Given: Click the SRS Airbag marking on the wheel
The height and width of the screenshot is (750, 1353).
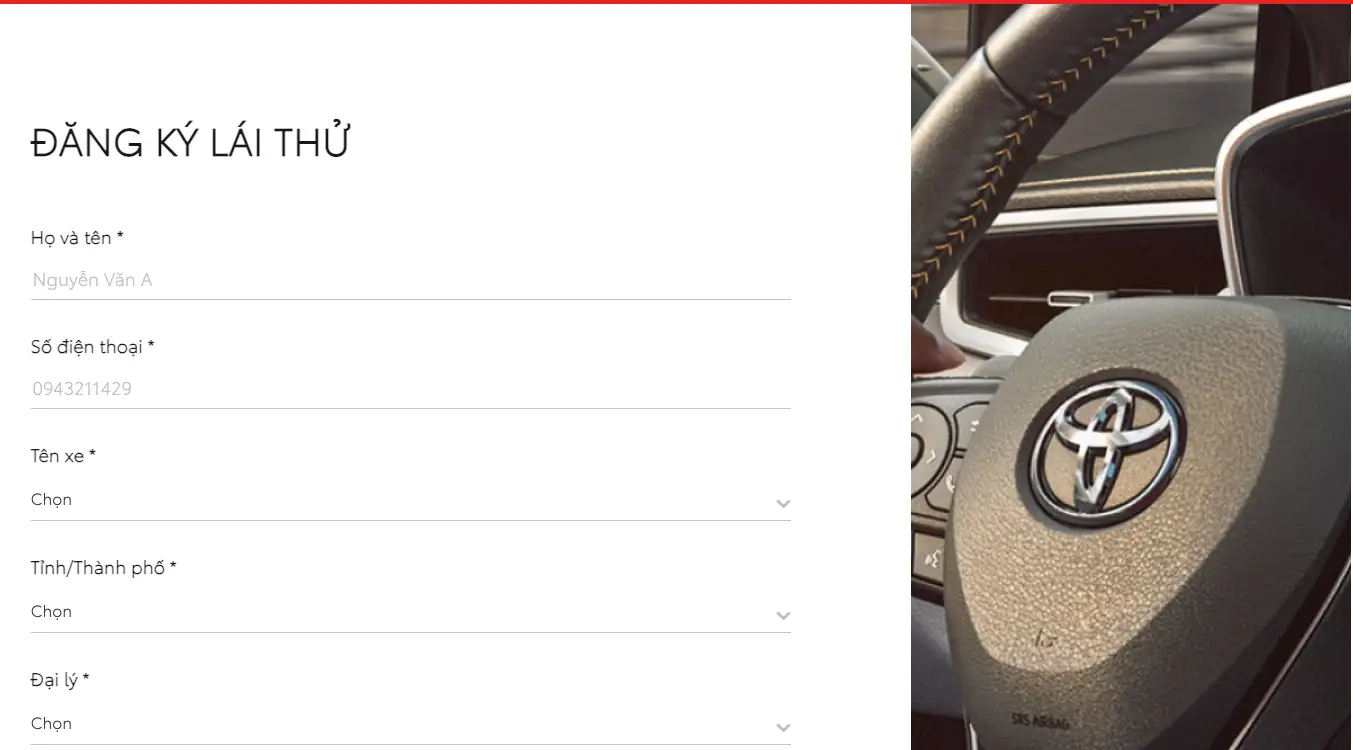Looking at the screenshot, I should [1038, 720].
